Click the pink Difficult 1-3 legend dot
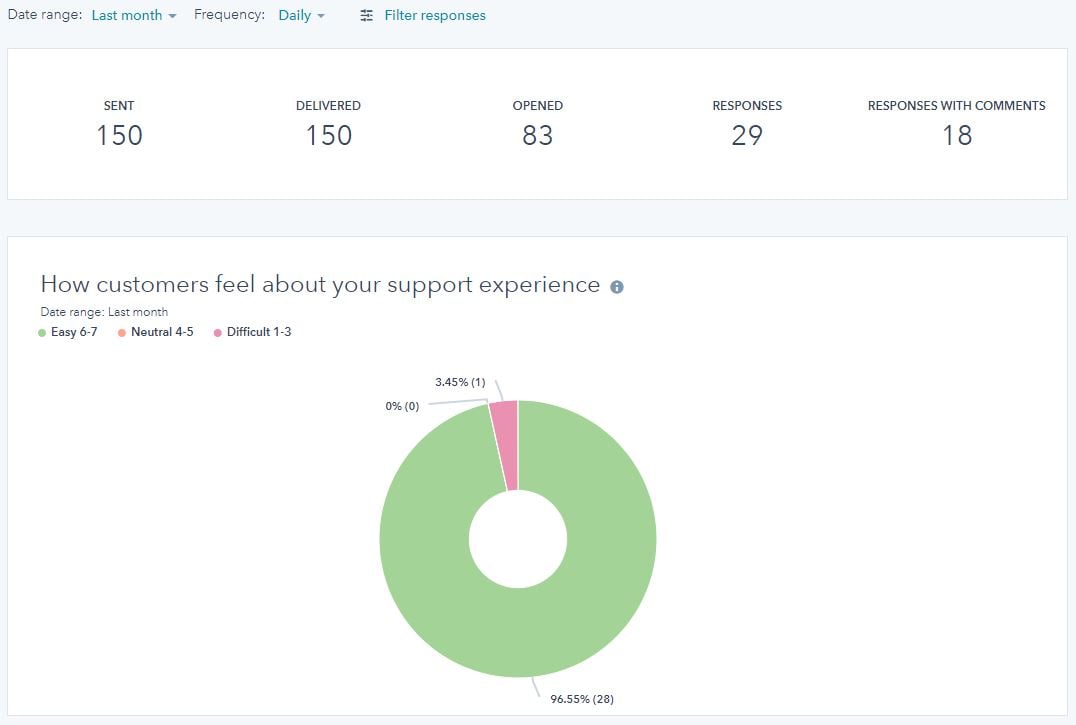Image resolution: width=1076 pixels, height=725 pixels. pyautogui.click(x=217, y=331)
